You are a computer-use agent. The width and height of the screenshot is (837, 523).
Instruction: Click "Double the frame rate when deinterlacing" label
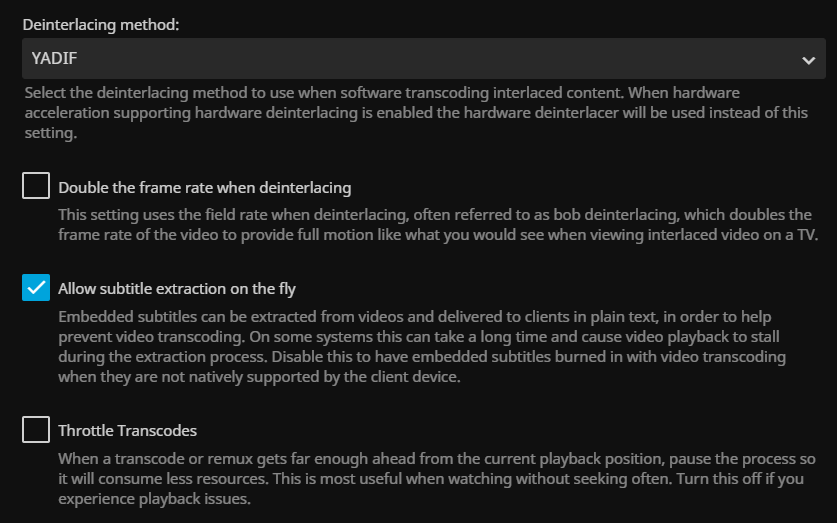204,187
